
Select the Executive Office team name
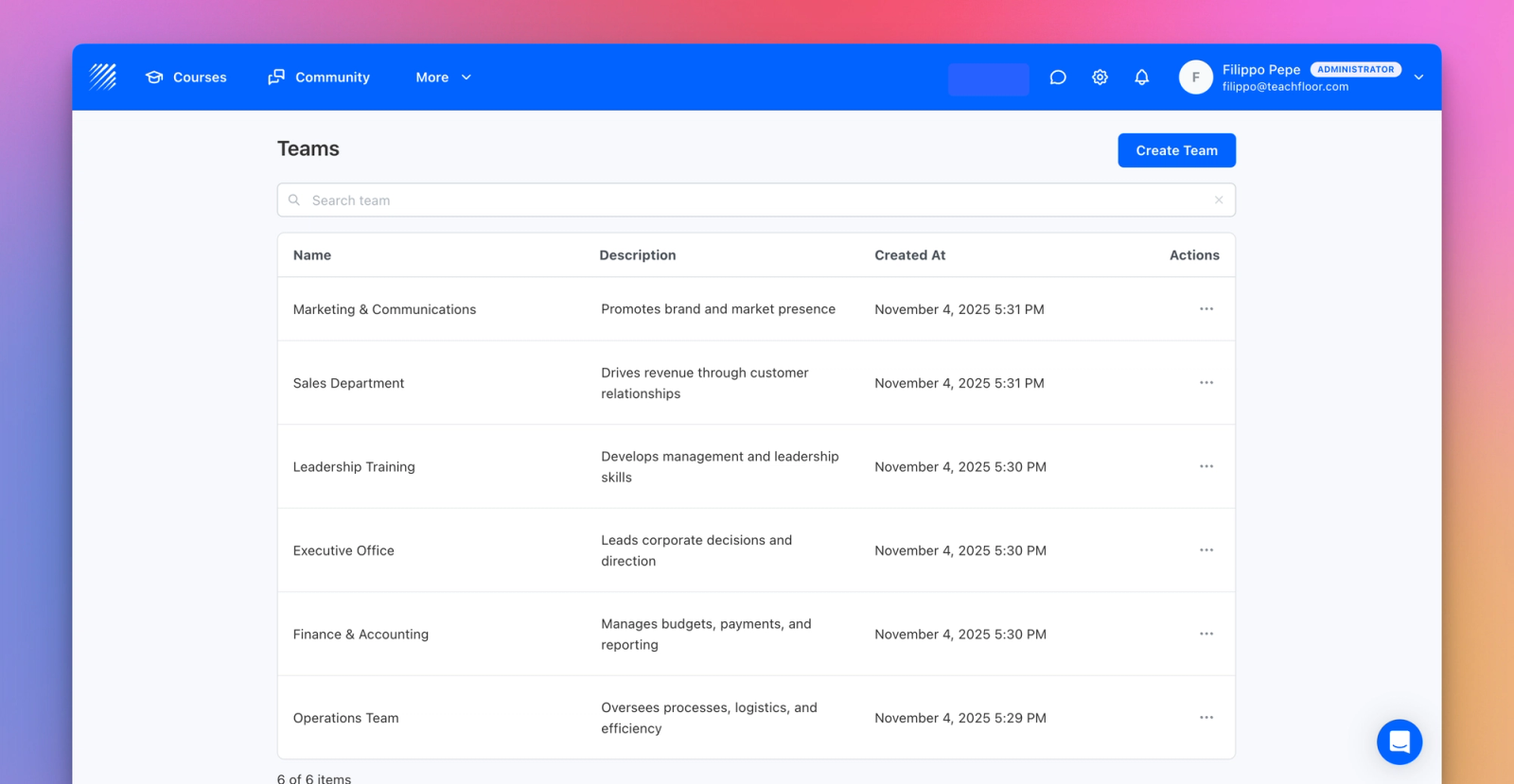343,550
